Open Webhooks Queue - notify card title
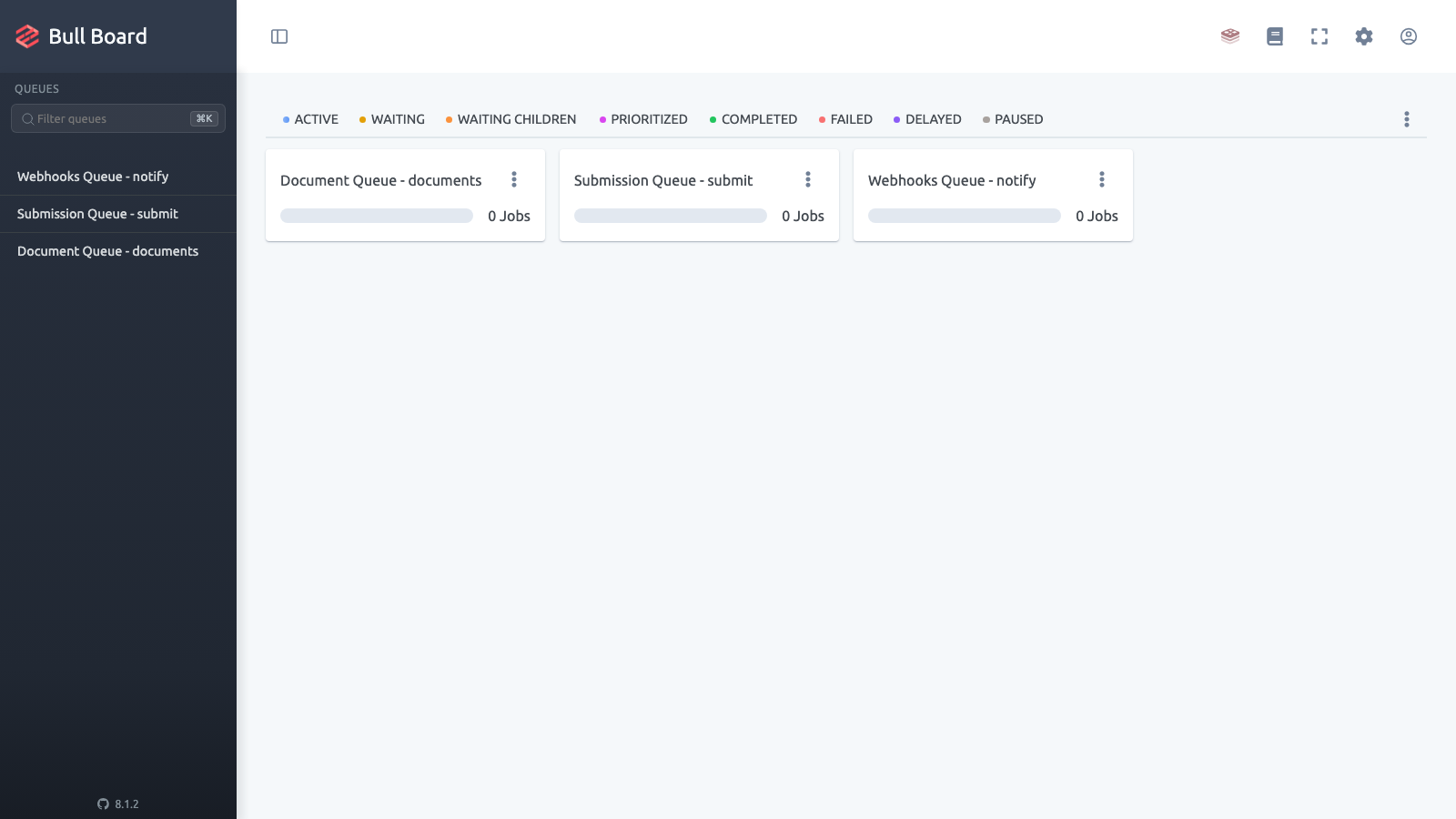The width and height of the screenshot is (1456, 819). (952, 180)
